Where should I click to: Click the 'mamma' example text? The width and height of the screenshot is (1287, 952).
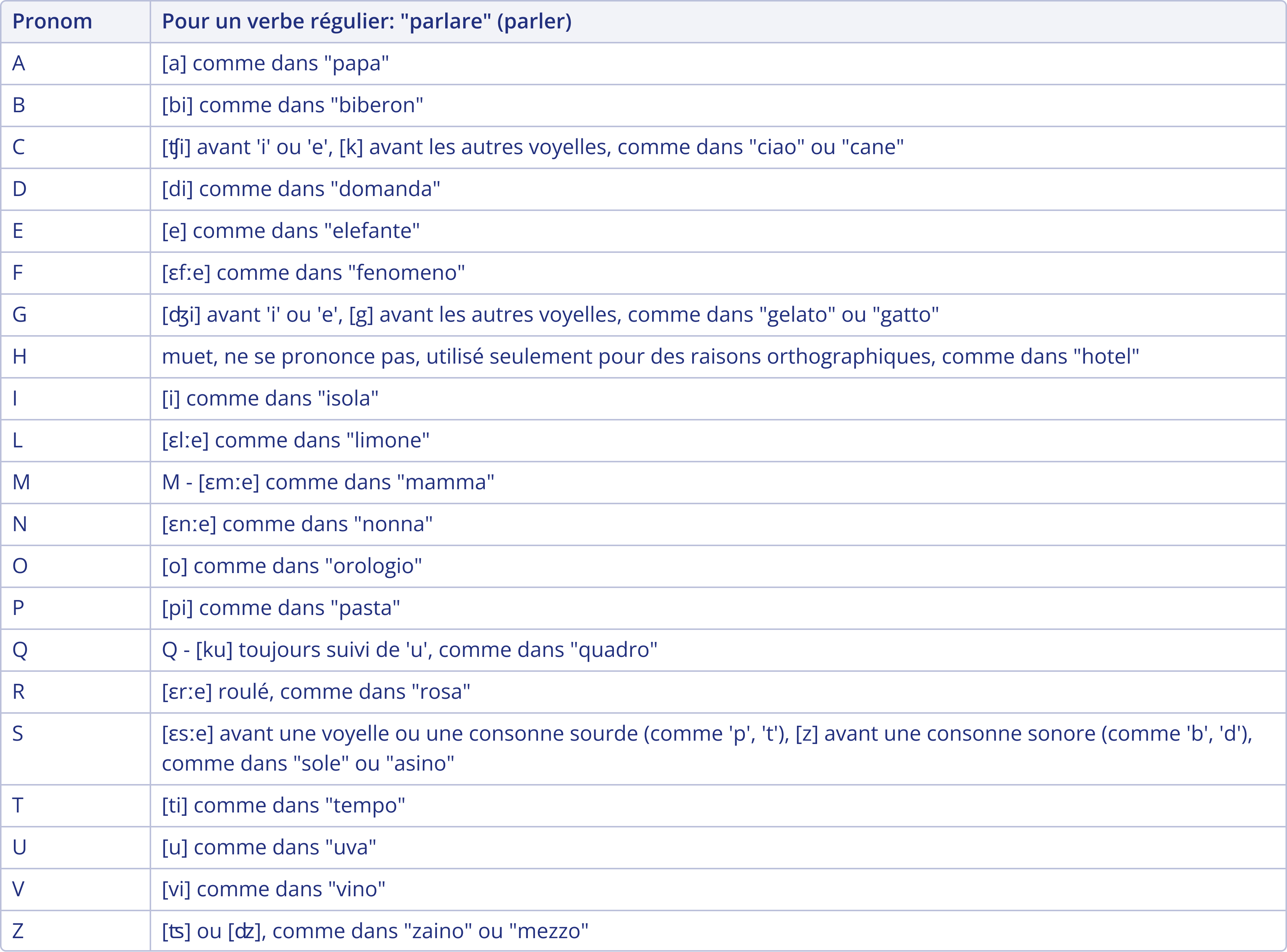(x=328, y=482)
